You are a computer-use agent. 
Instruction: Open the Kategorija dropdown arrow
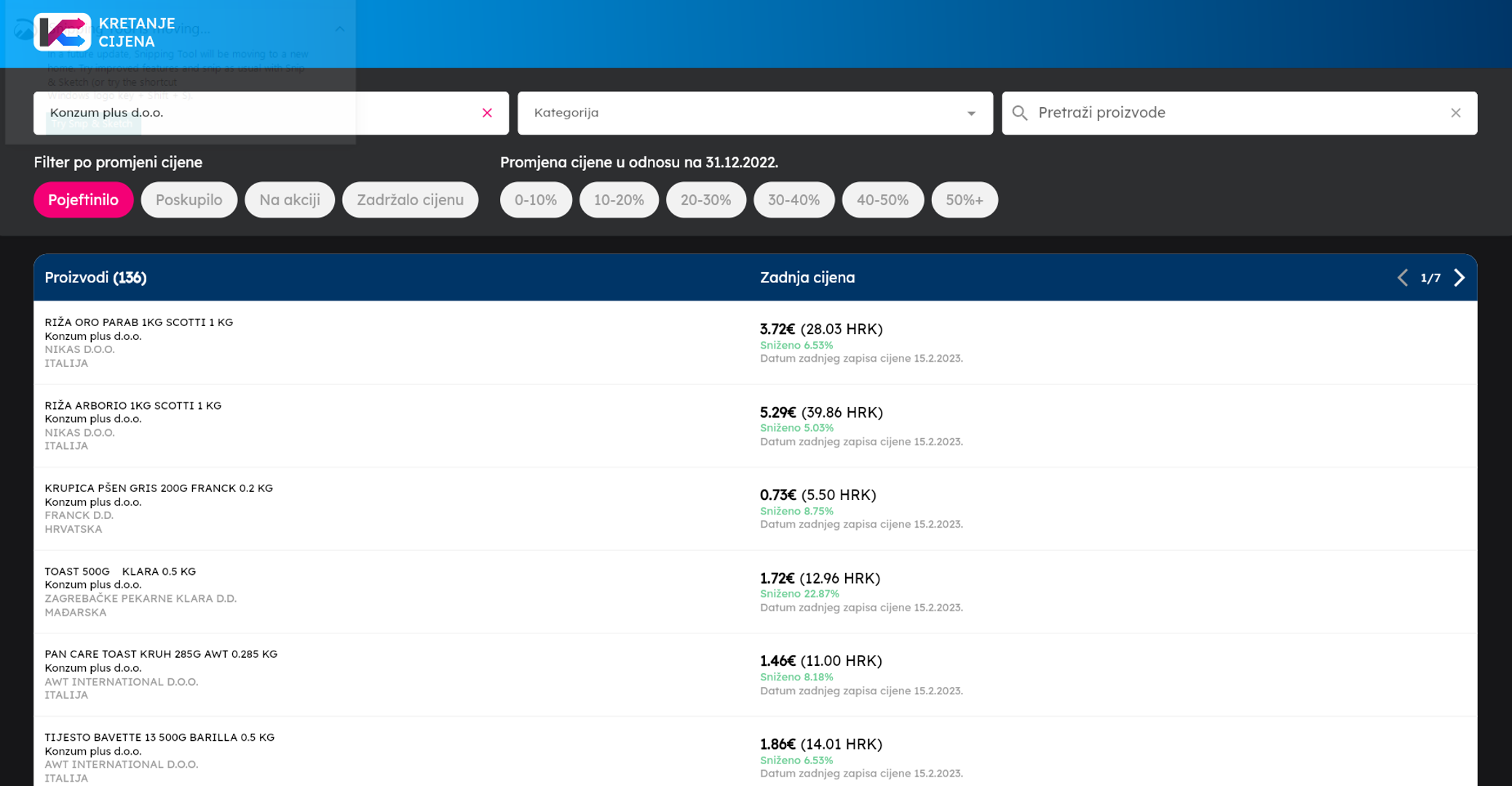(x=970, y=114)
